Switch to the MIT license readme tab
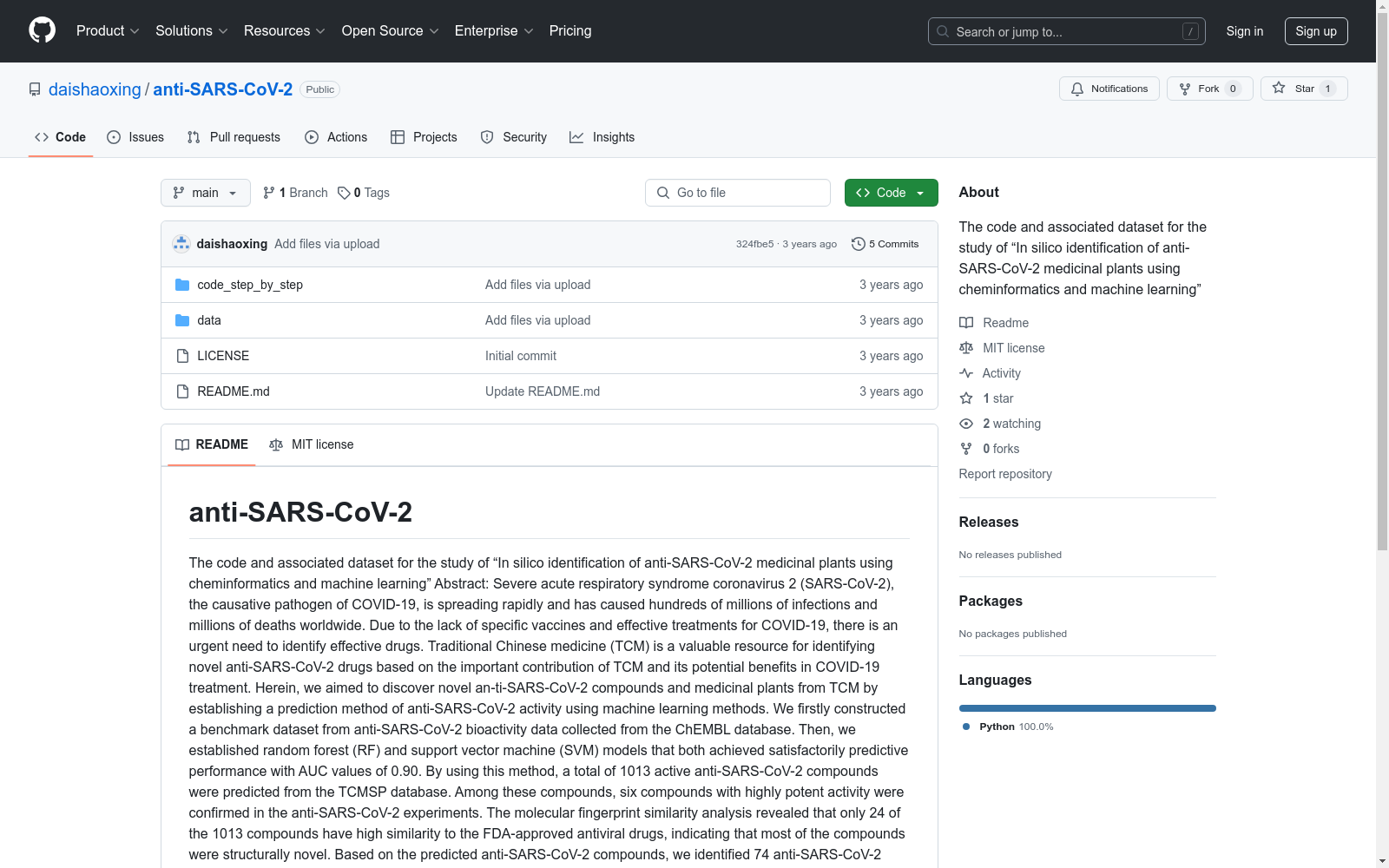The height and width of the screenshot is (868, 1389). click(x=312, y=444)
